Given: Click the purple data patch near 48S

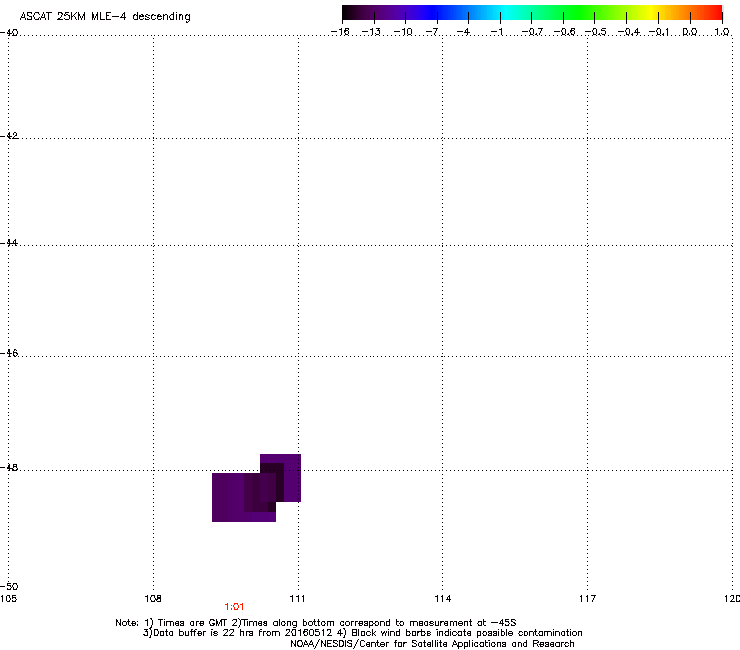Looking at the screenshot, I should [x=256, y=488].
